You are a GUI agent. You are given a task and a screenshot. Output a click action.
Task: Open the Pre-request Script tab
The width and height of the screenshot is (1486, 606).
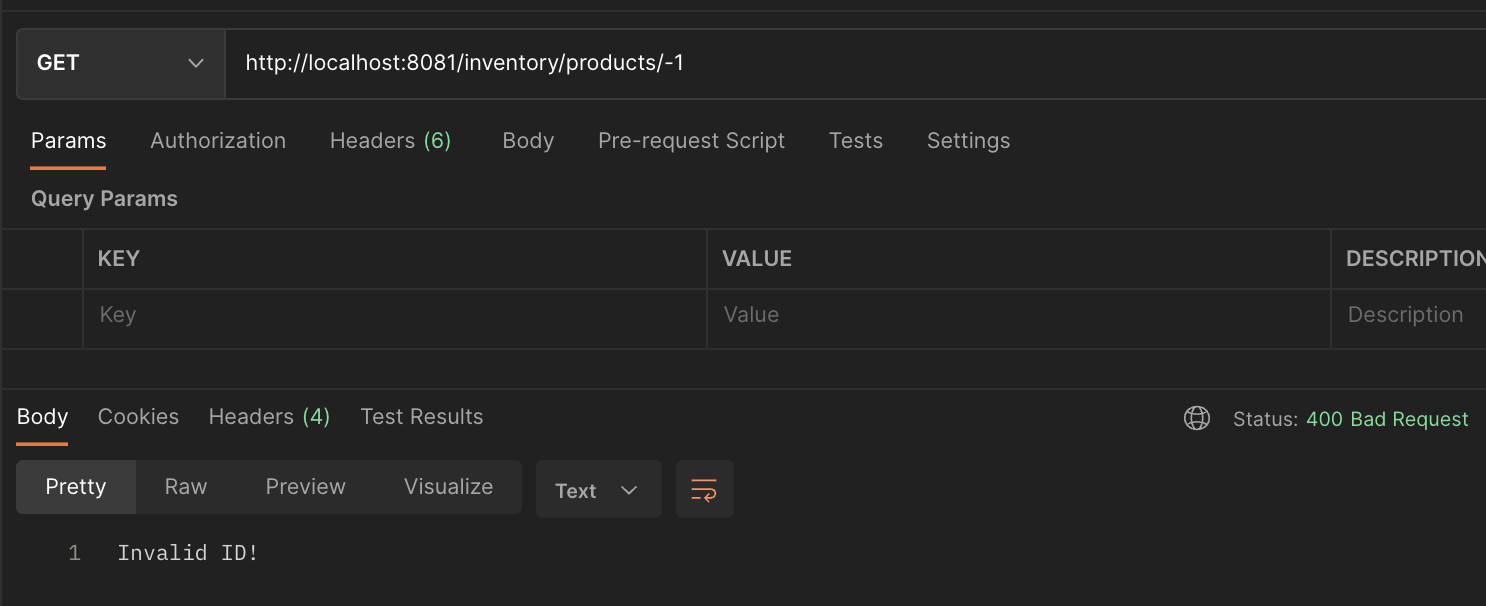click(691, 141)
